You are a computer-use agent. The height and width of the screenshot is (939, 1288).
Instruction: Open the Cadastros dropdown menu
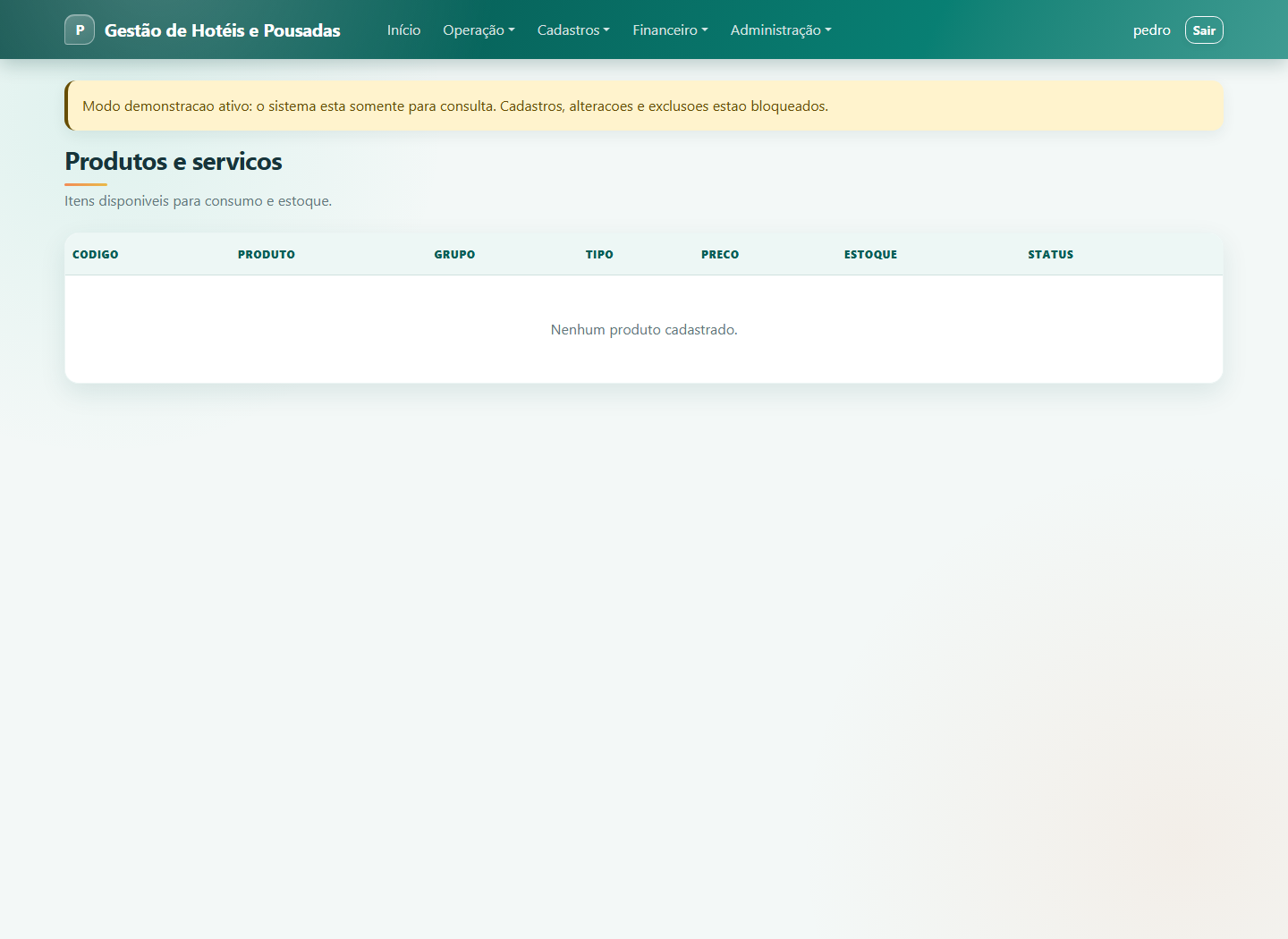[573, 30]
